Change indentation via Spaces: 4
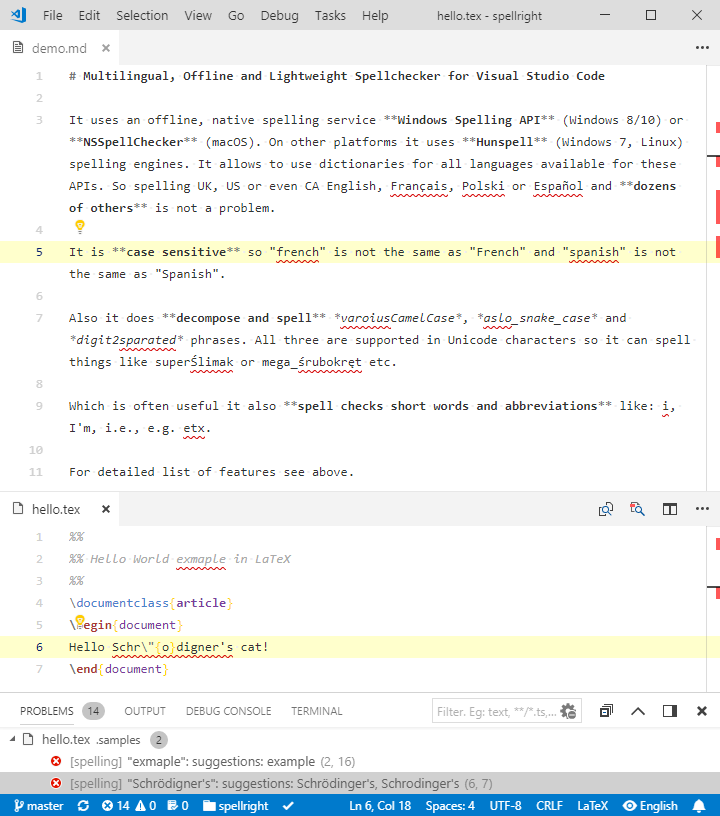 [450, 806]
